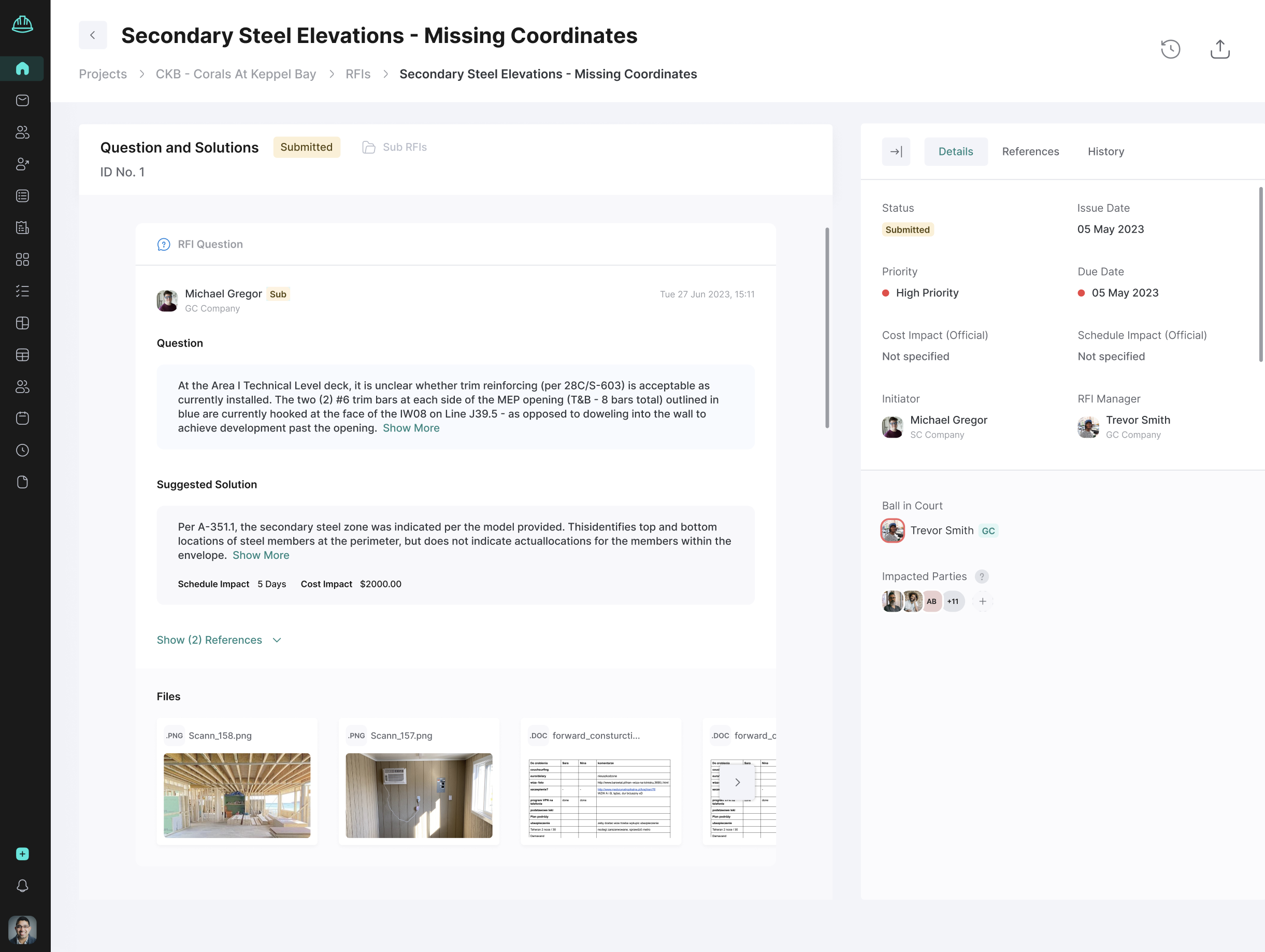Click the history clock icon at top right
This screenshot has height=952, width=1265.
click(x=1170, y=49)
